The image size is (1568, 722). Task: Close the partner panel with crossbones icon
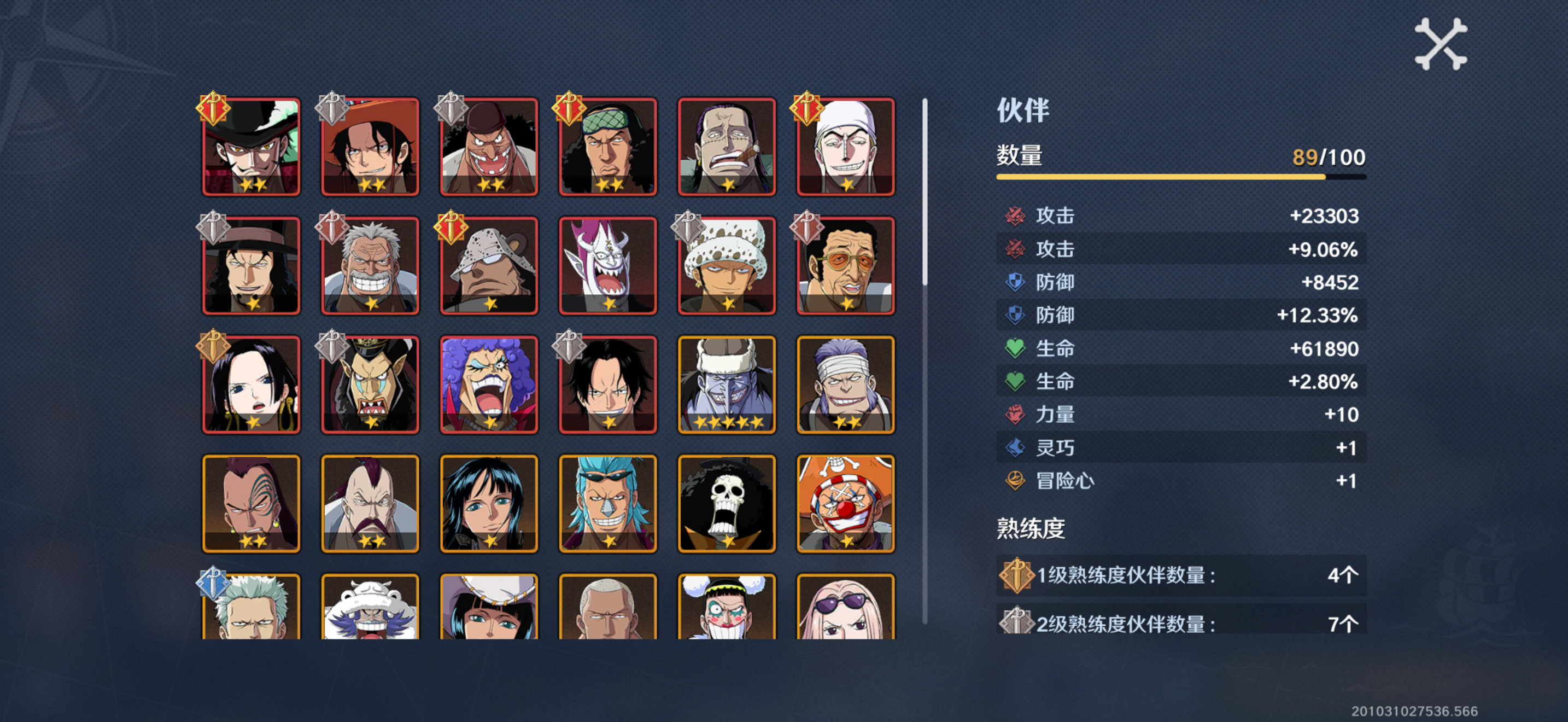point(1440,44)
